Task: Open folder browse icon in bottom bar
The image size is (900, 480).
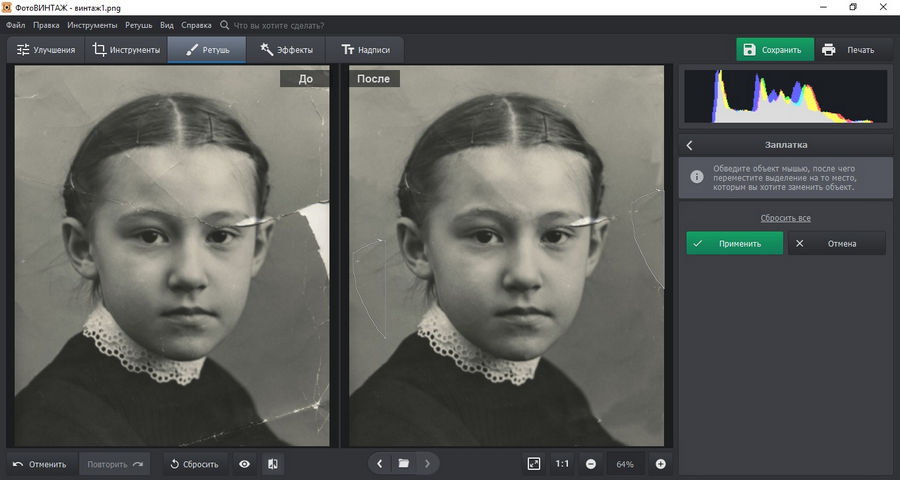Action: point(404,463)
